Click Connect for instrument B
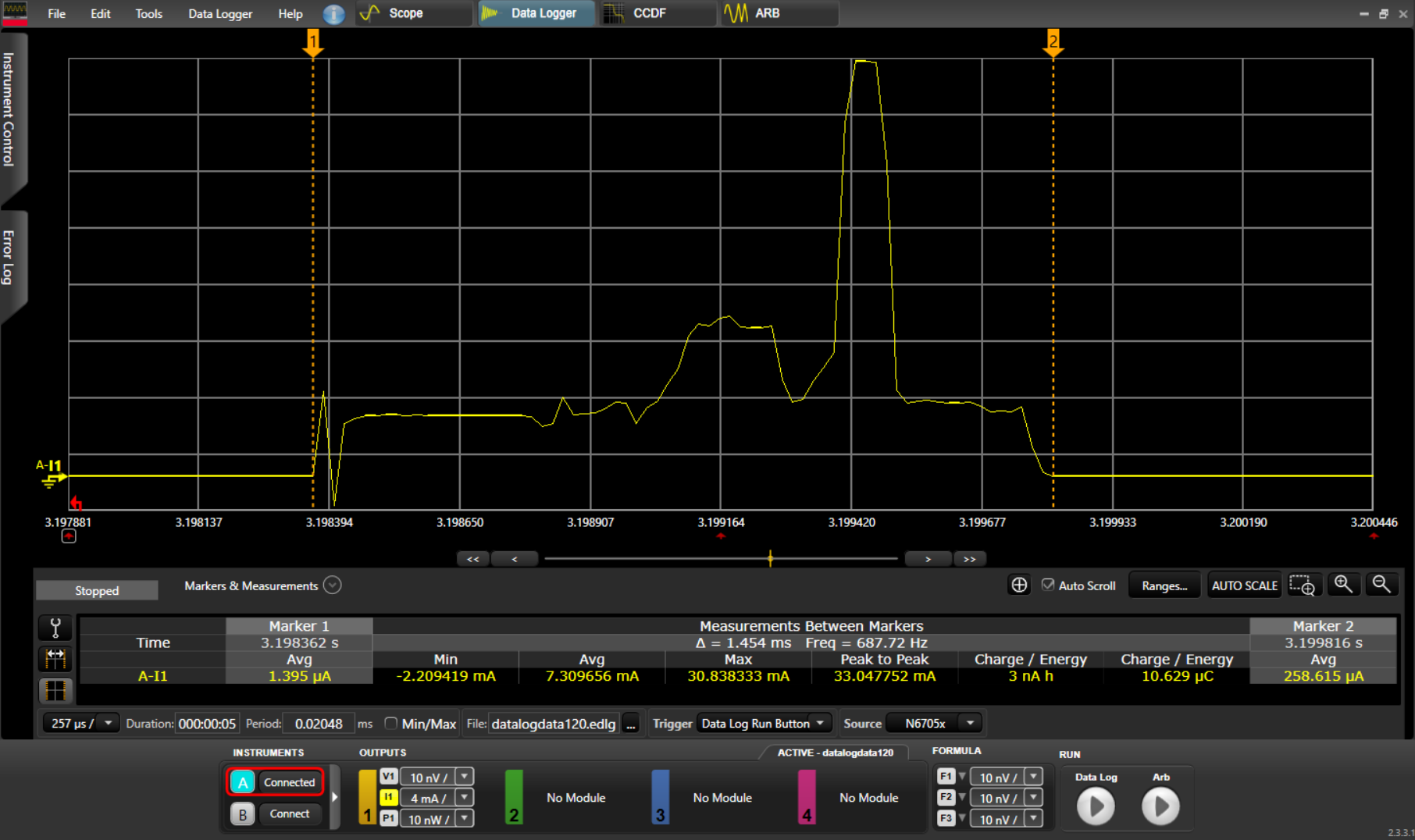1415x840 pixels. pyautogui.click(x=289, y=813)
